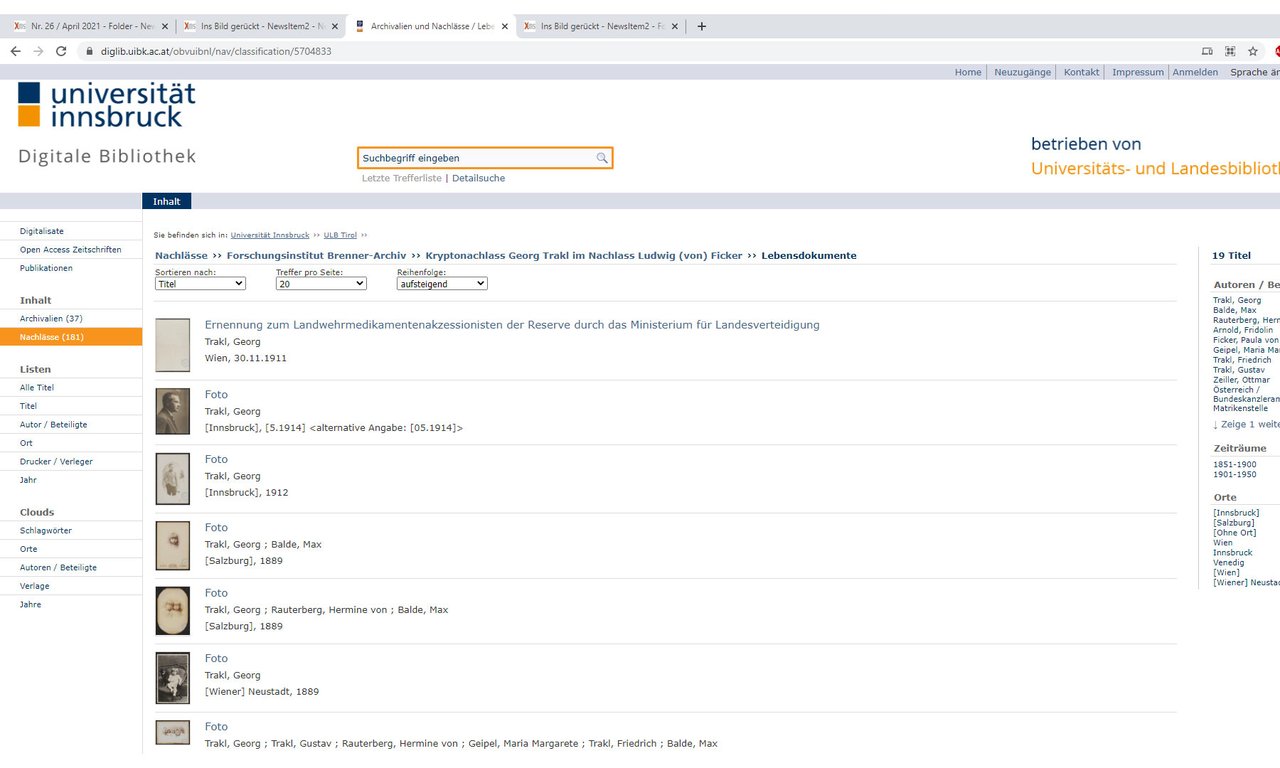The image size is (1280, 768).
Task: Open Foto thumbnail dated [Innsbruck], 1912
Action: click(172, 478)
